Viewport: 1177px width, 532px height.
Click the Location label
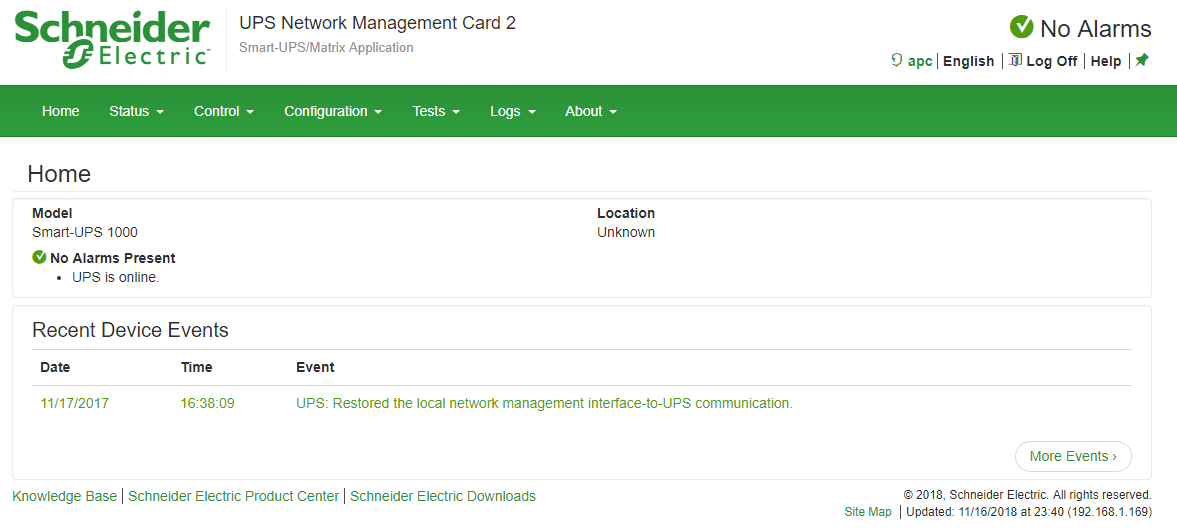click(626, 213)
